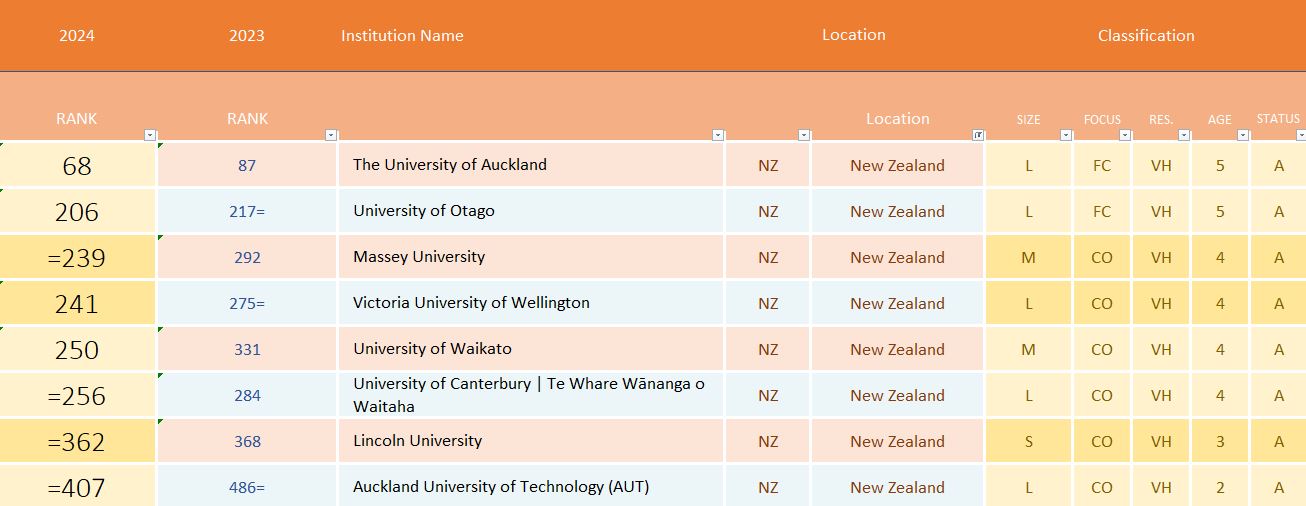Image resolution: width=1306 pixels, height=506 pixels.
Task: Open the AGE column filter arrow
Action: 1244,135
